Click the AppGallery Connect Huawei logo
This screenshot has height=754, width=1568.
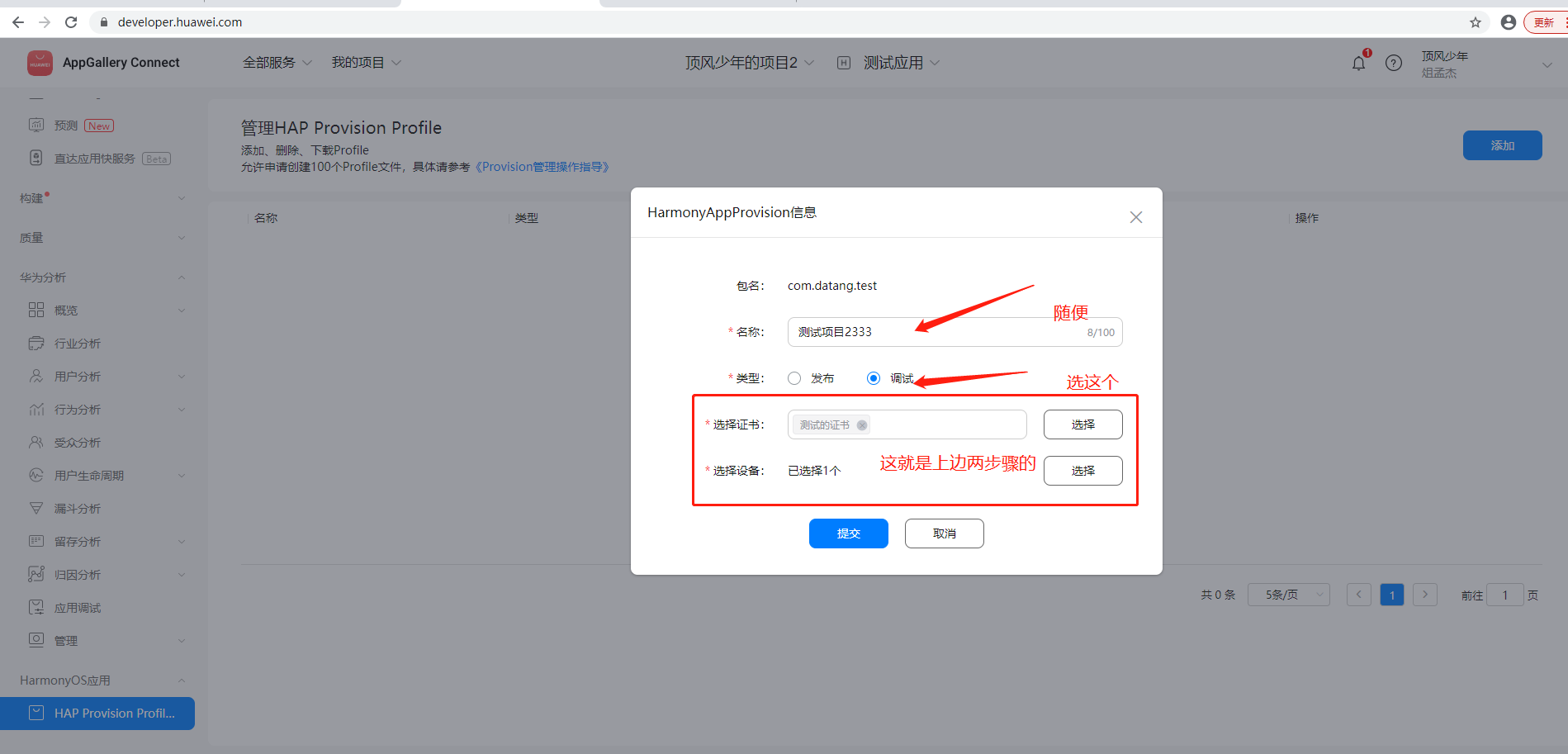click(40, 63)
